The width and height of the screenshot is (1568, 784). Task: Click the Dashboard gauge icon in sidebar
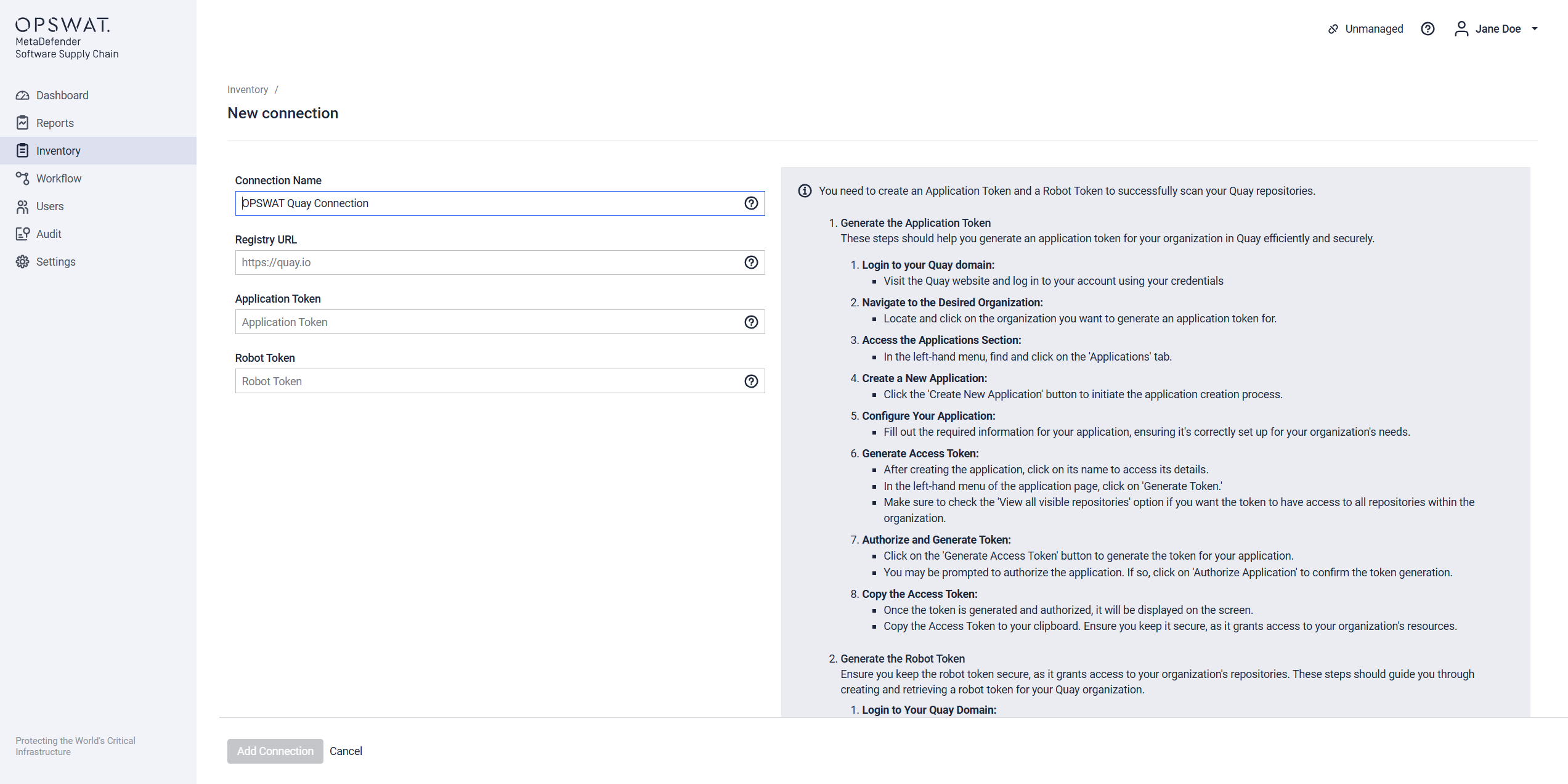[x=23, y=96]
